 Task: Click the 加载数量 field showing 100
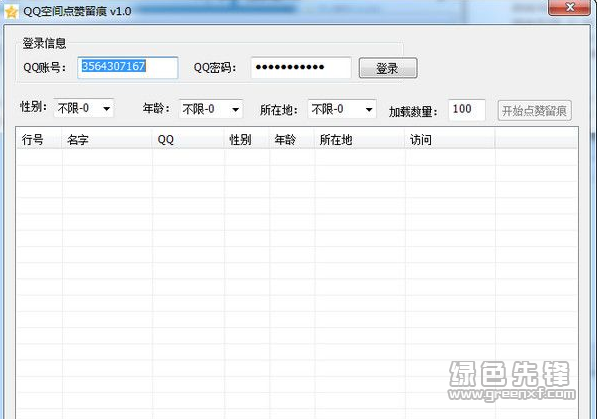467,110
